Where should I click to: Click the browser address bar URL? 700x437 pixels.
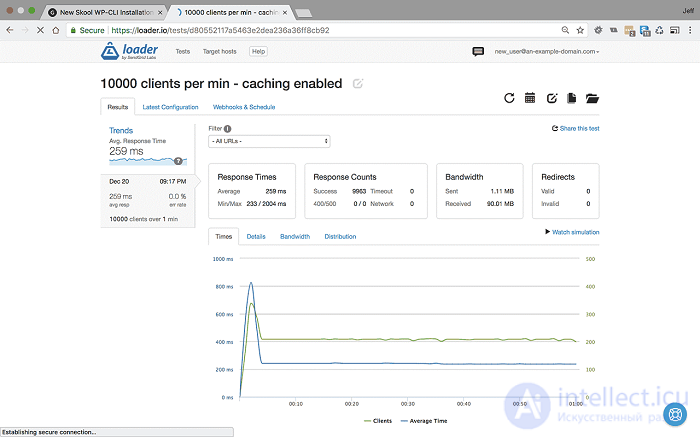click(220, 30)
